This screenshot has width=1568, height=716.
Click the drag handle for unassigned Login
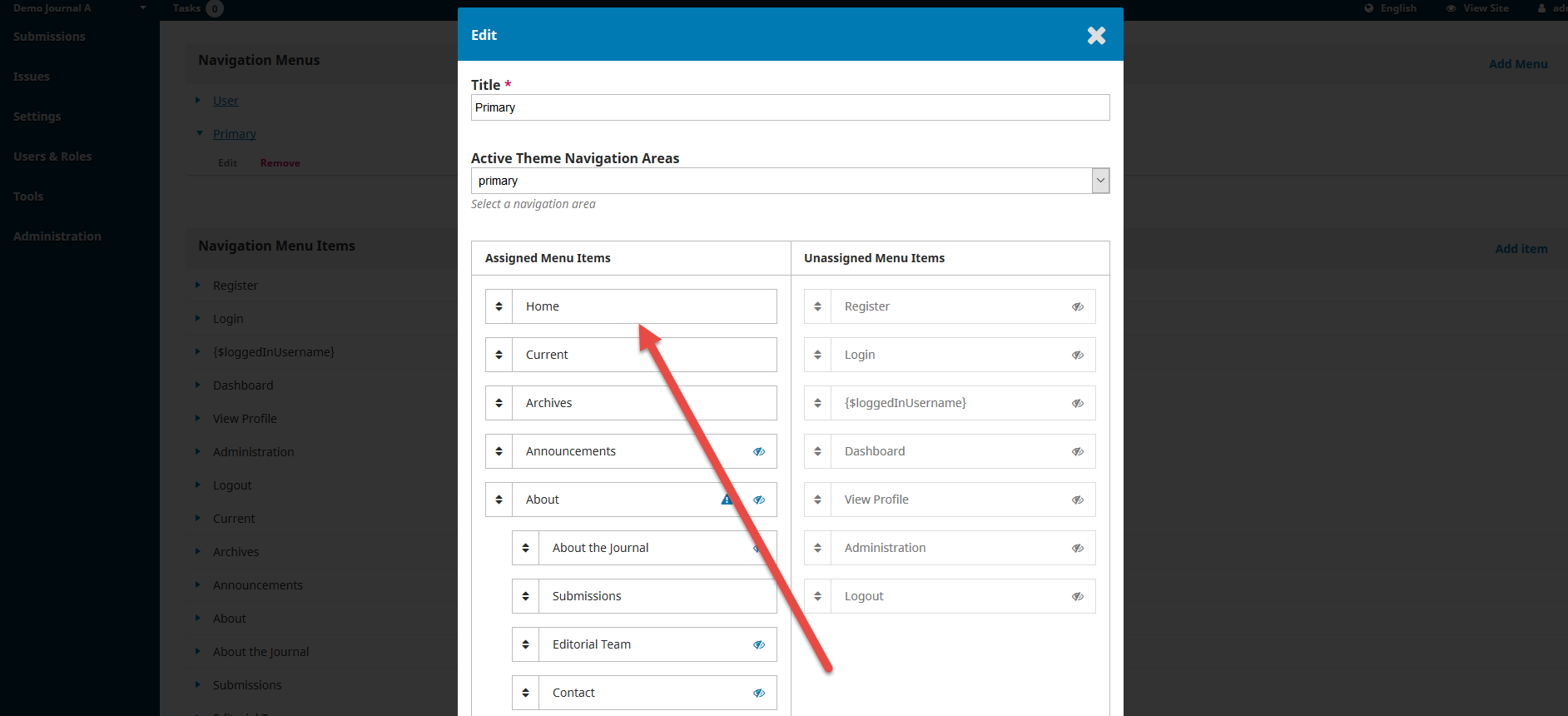(818, 355)
